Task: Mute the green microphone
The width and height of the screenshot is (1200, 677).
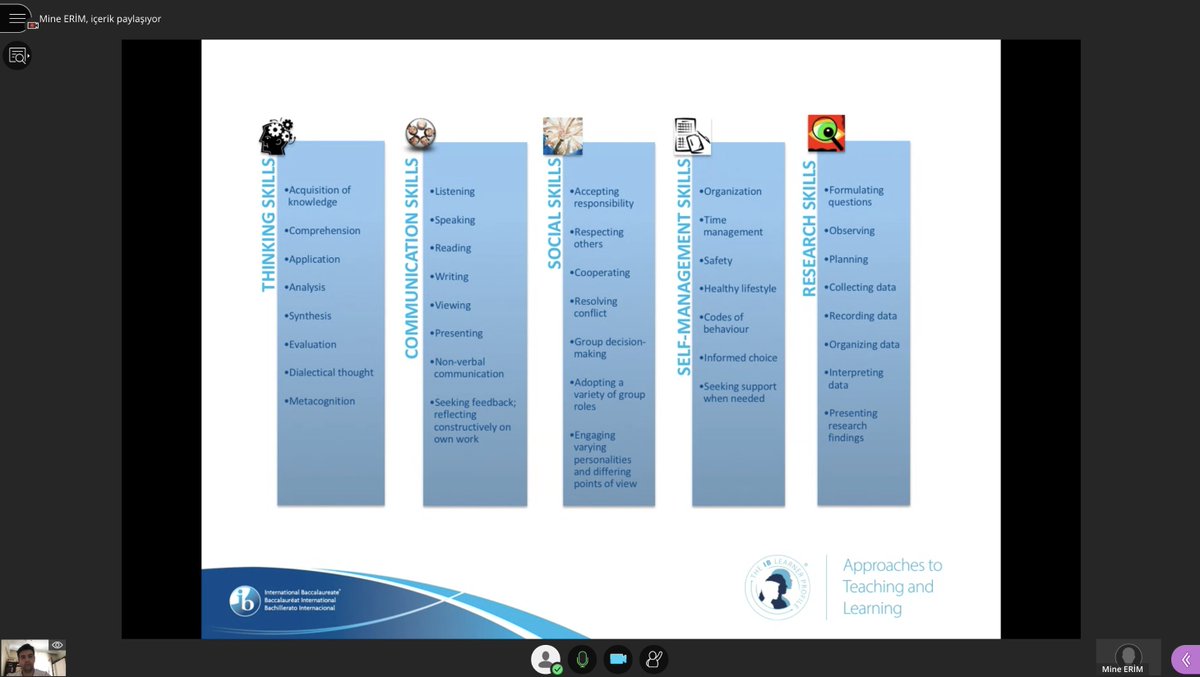Action: pyautogui.click(x=582, y=658)
